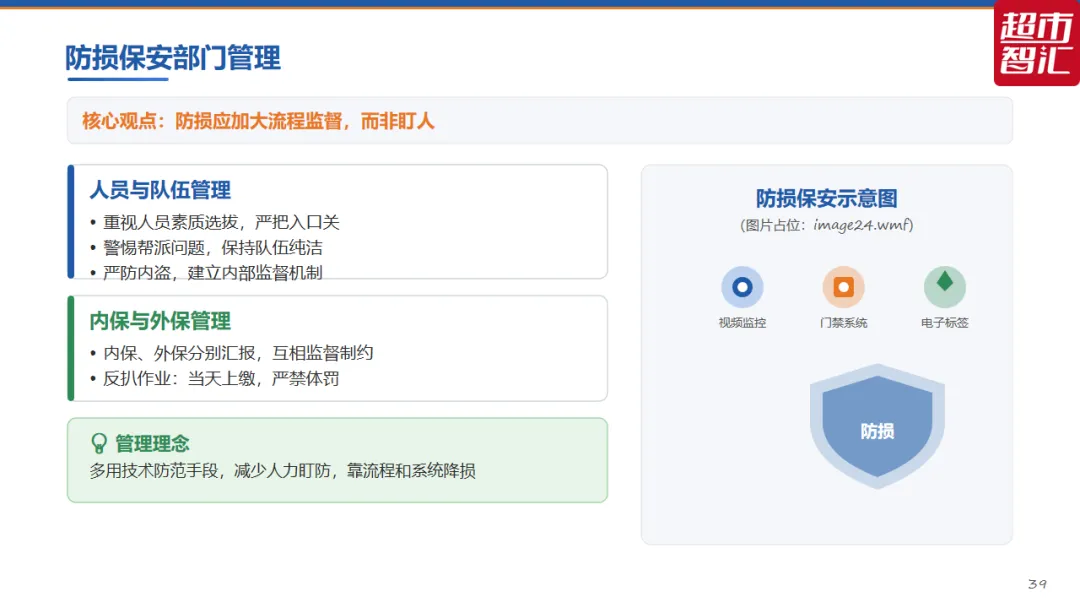The width and height of the screenshot is (1080, 608).
Task: Select the 人员与队伍管理 heading
Action: [160, 190]
